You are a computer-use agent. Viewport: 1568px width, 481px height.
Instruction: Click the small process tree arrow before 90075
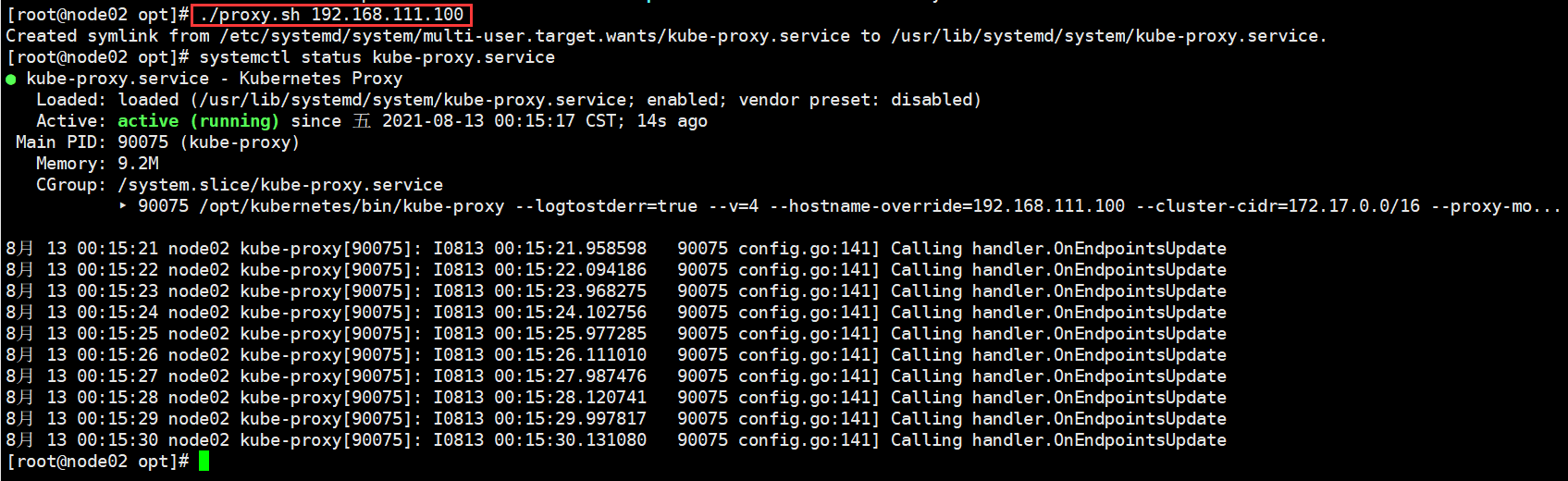click(123, 206)
